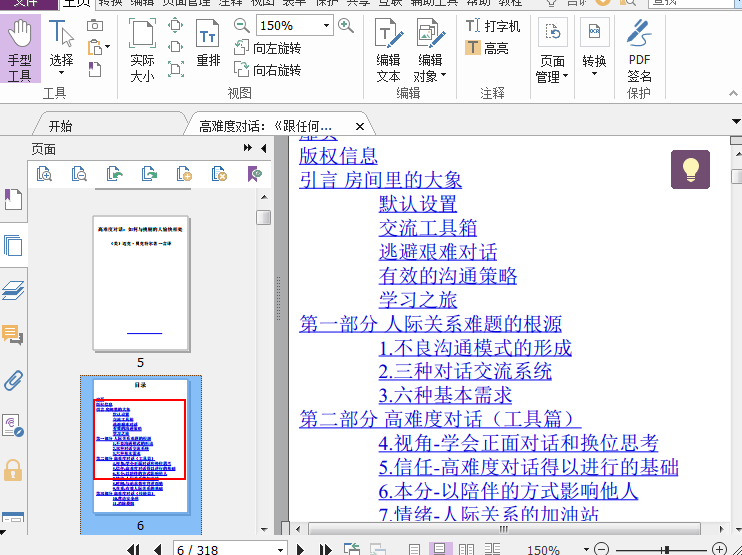The width and height of the screenshot is (742, 555).
Task: Enable continuous page view mode
Action: pos(440,549)
